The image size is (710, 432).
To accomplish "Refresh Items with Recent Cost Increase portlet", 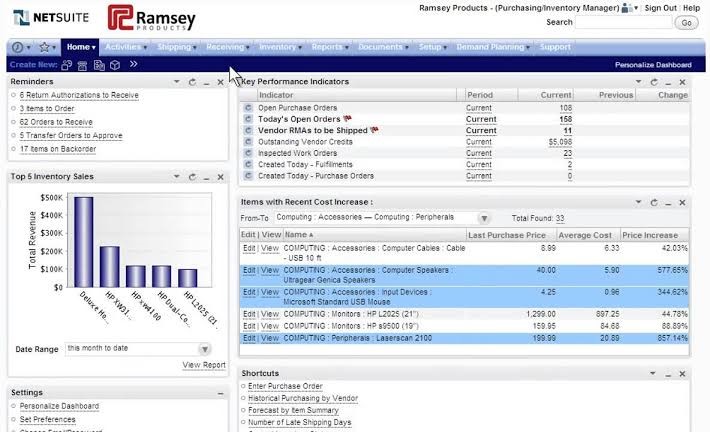I will point(654,202).
